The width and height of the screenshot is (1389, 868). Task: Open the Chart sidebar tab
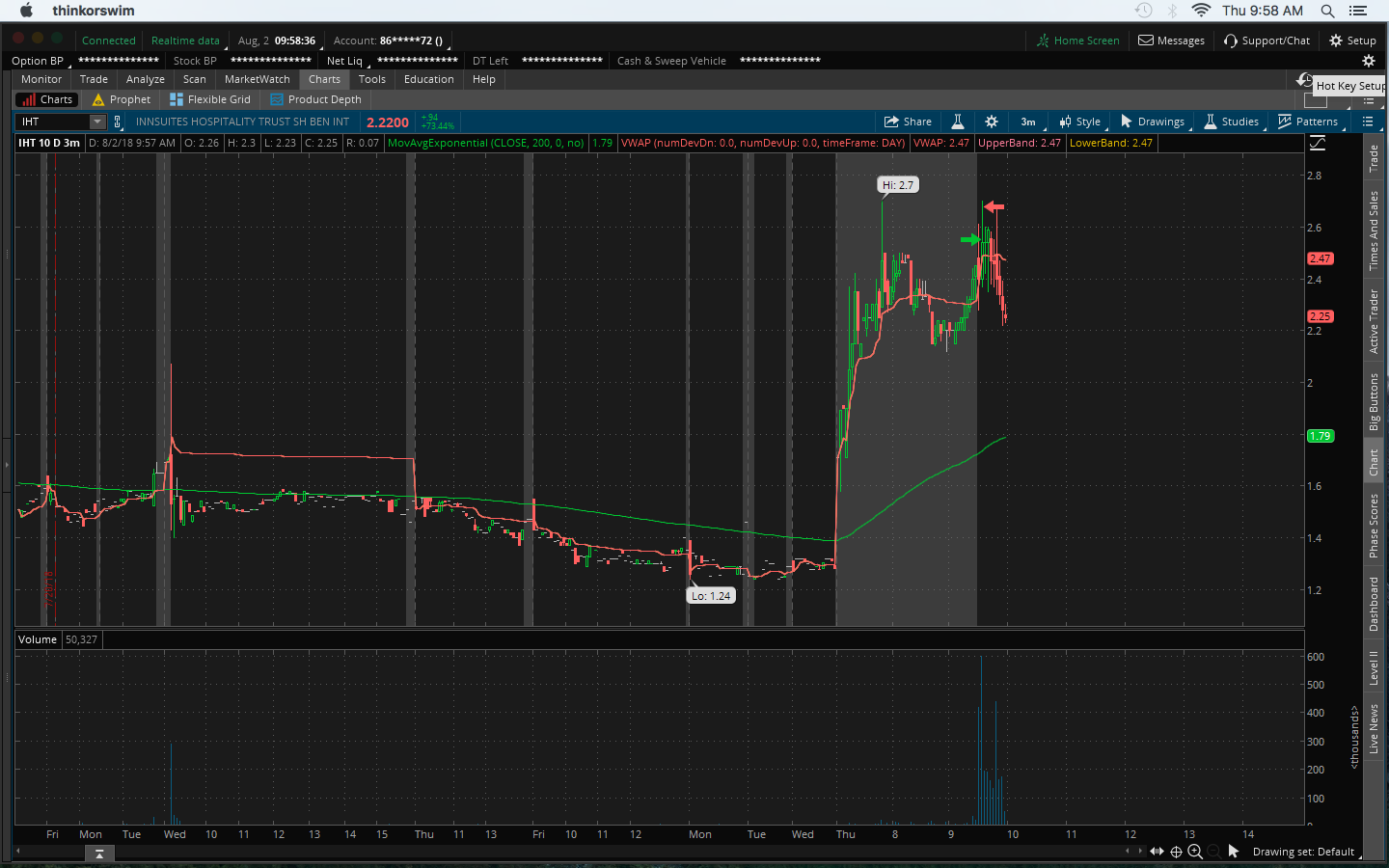[1374, 462]
